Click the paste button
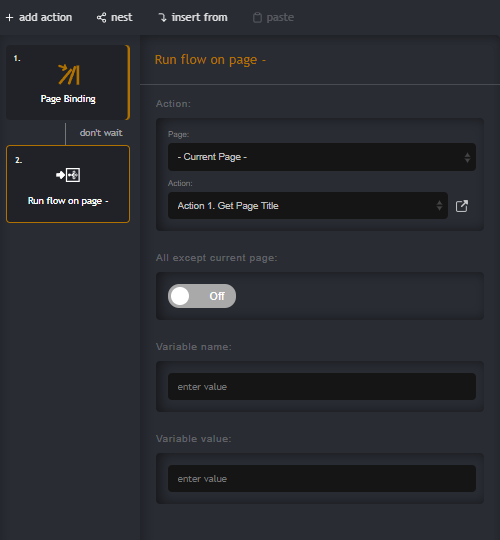The height and width of the screenshot is (540, 500). tap(273, 17)
